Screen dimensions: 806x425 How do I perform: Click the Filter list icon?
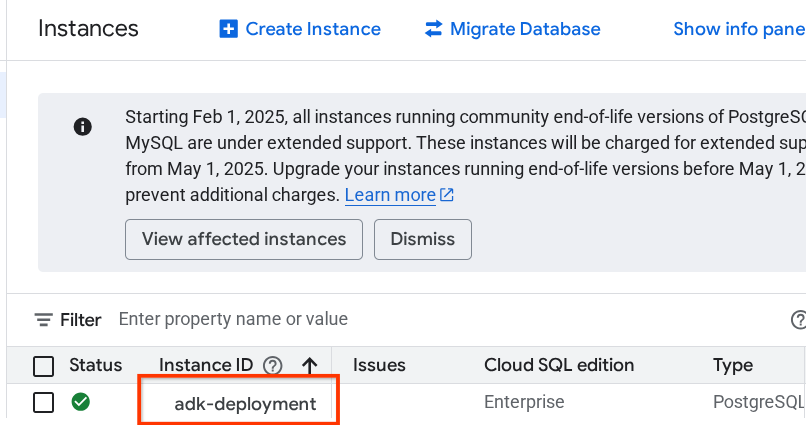click(44, 320)
